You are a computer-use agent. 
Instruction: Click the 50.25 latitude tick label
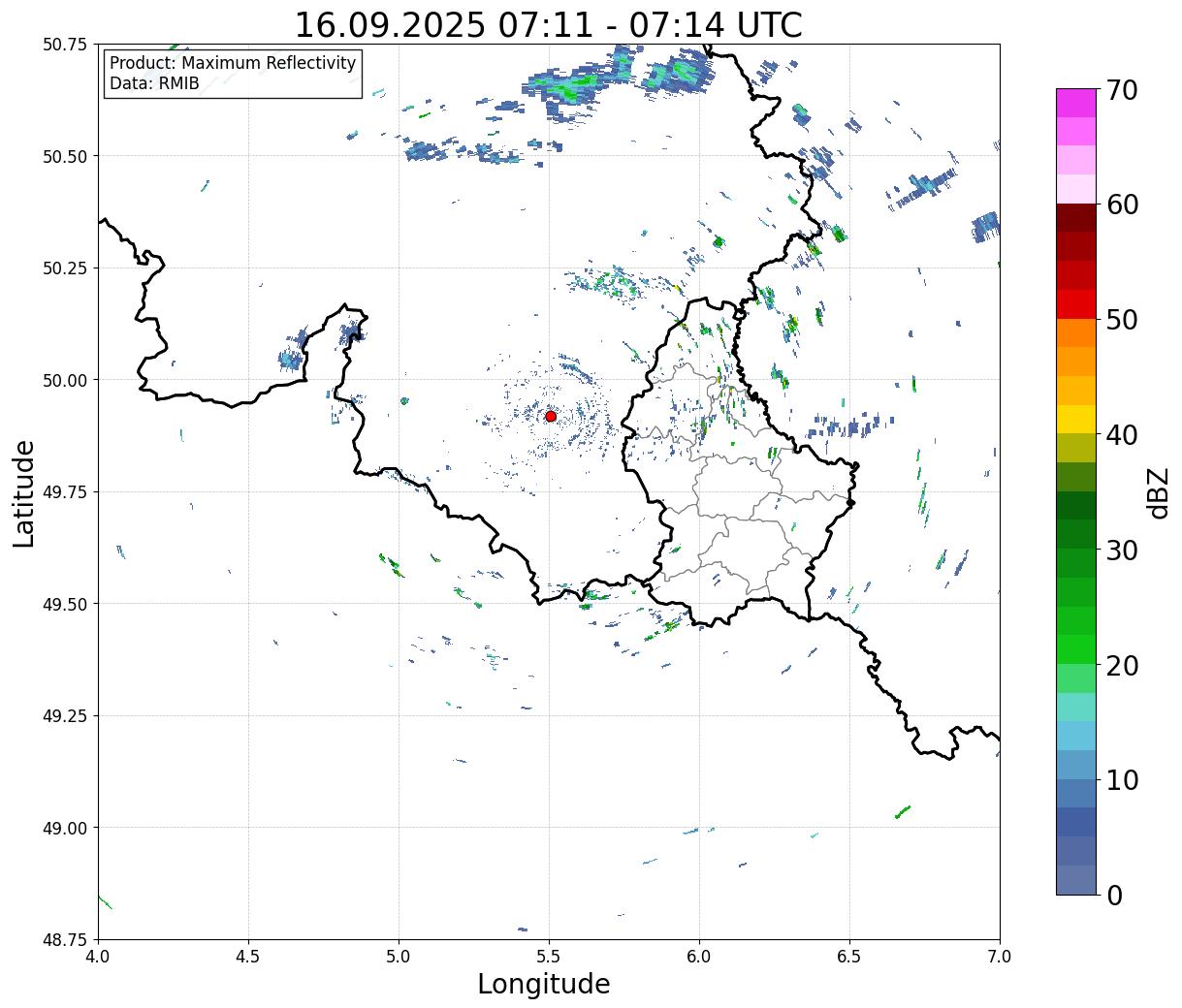click(x=64, y=268)
